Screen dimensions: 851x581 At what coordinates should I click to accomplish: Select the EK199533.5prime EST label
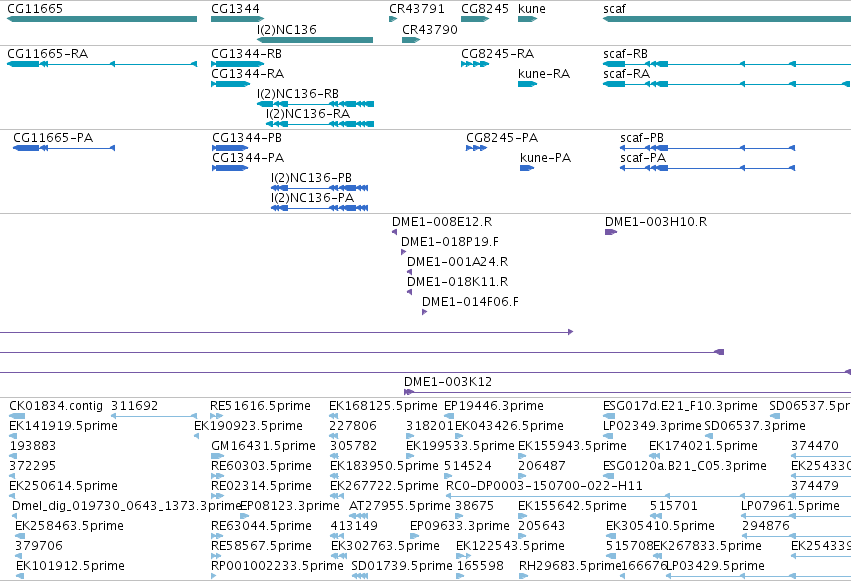pyautogui.click(x=460, y=446)
